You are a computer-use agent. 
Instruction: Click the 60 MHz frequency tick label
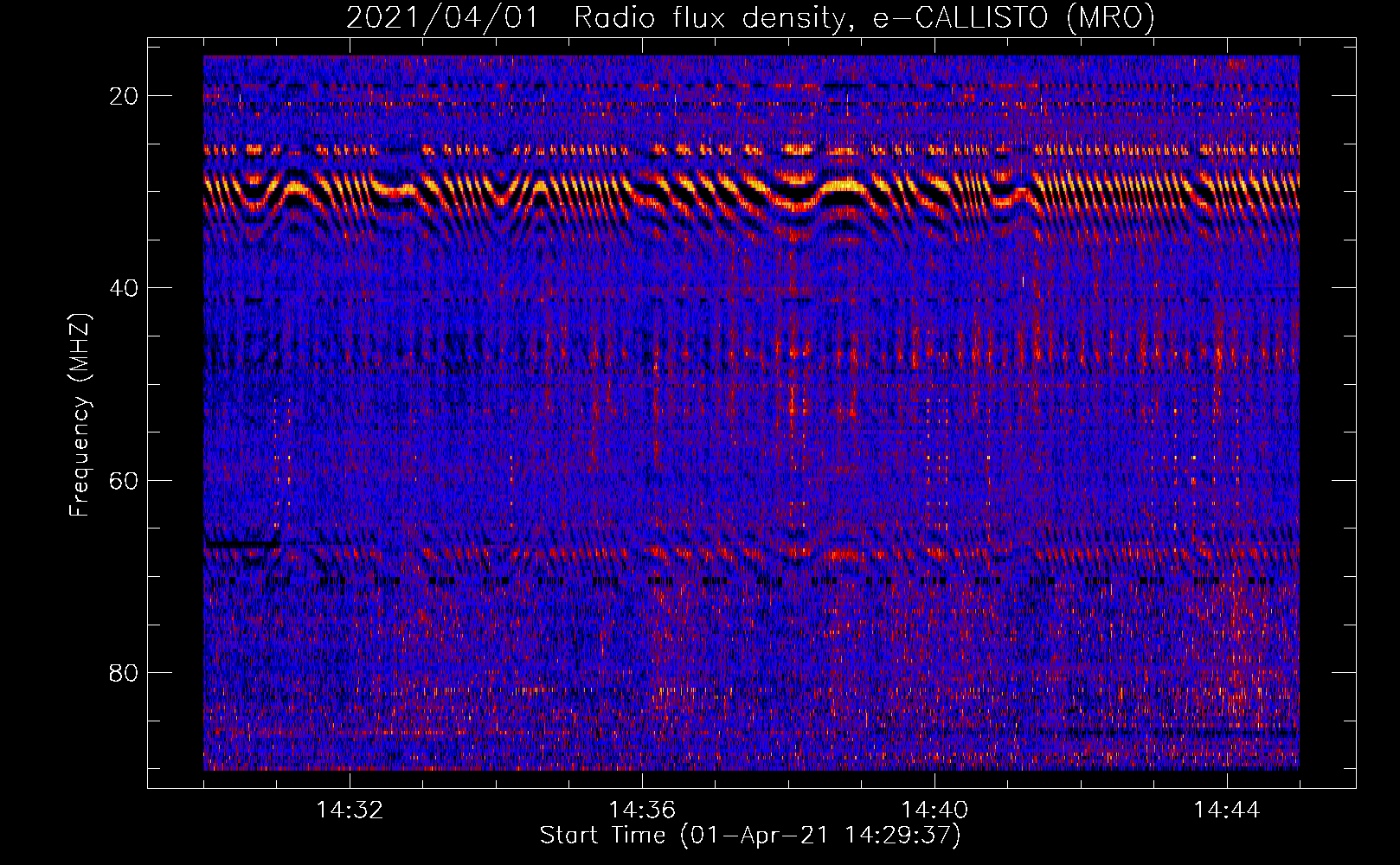(x=124, y=480)
